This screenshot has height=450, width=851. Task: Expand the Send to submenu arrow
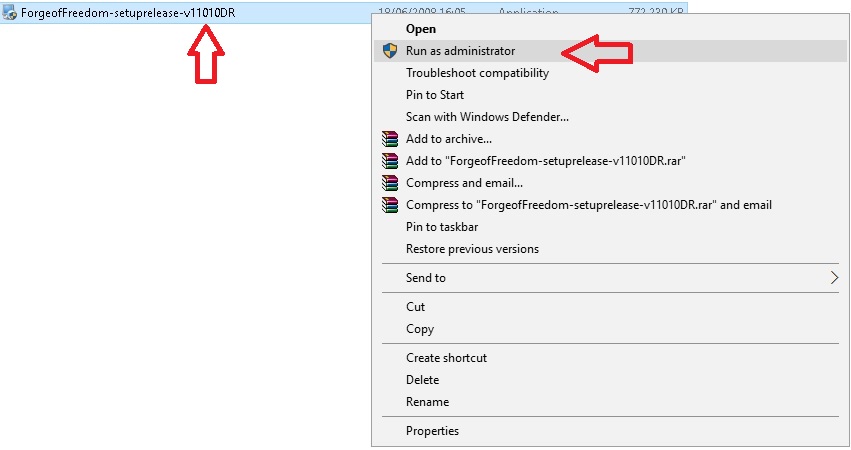pos(834,278)
